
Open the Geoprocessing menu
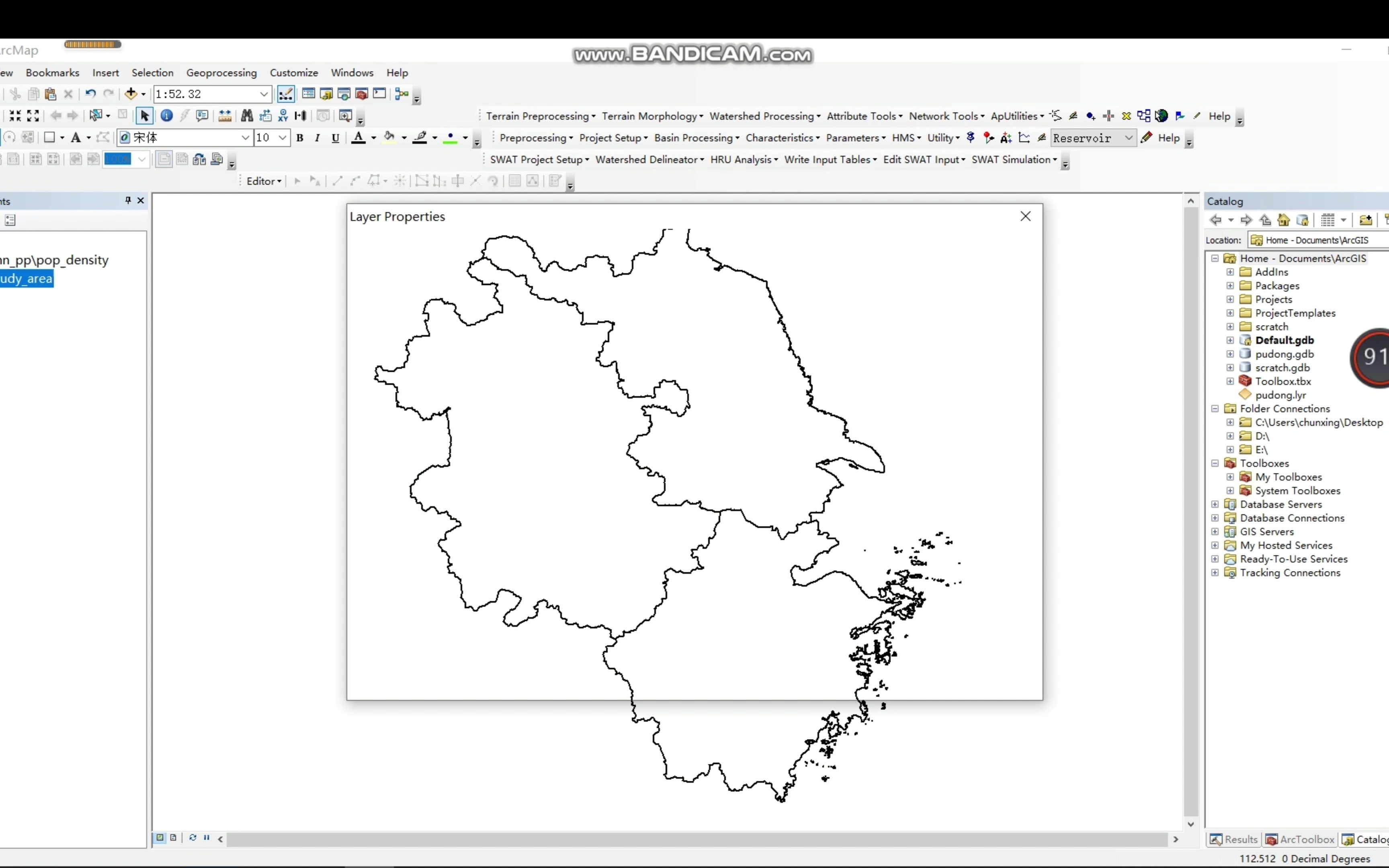click(x=221, y=72)
